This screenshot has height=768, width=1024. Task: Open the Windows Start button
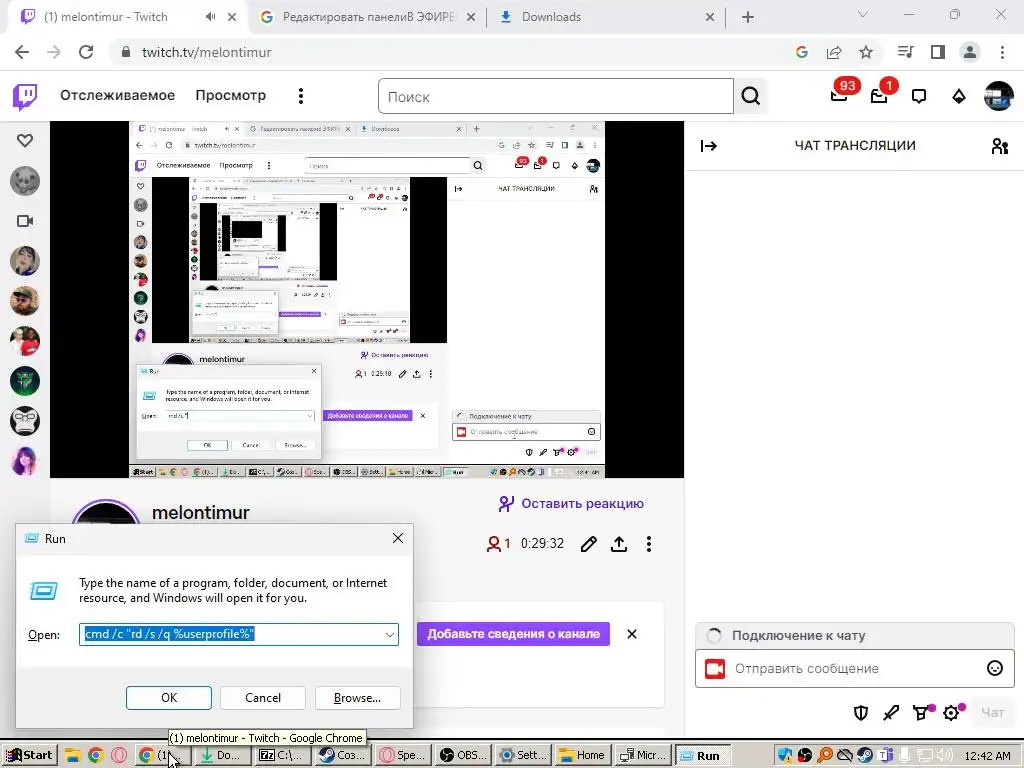[30, 756]
